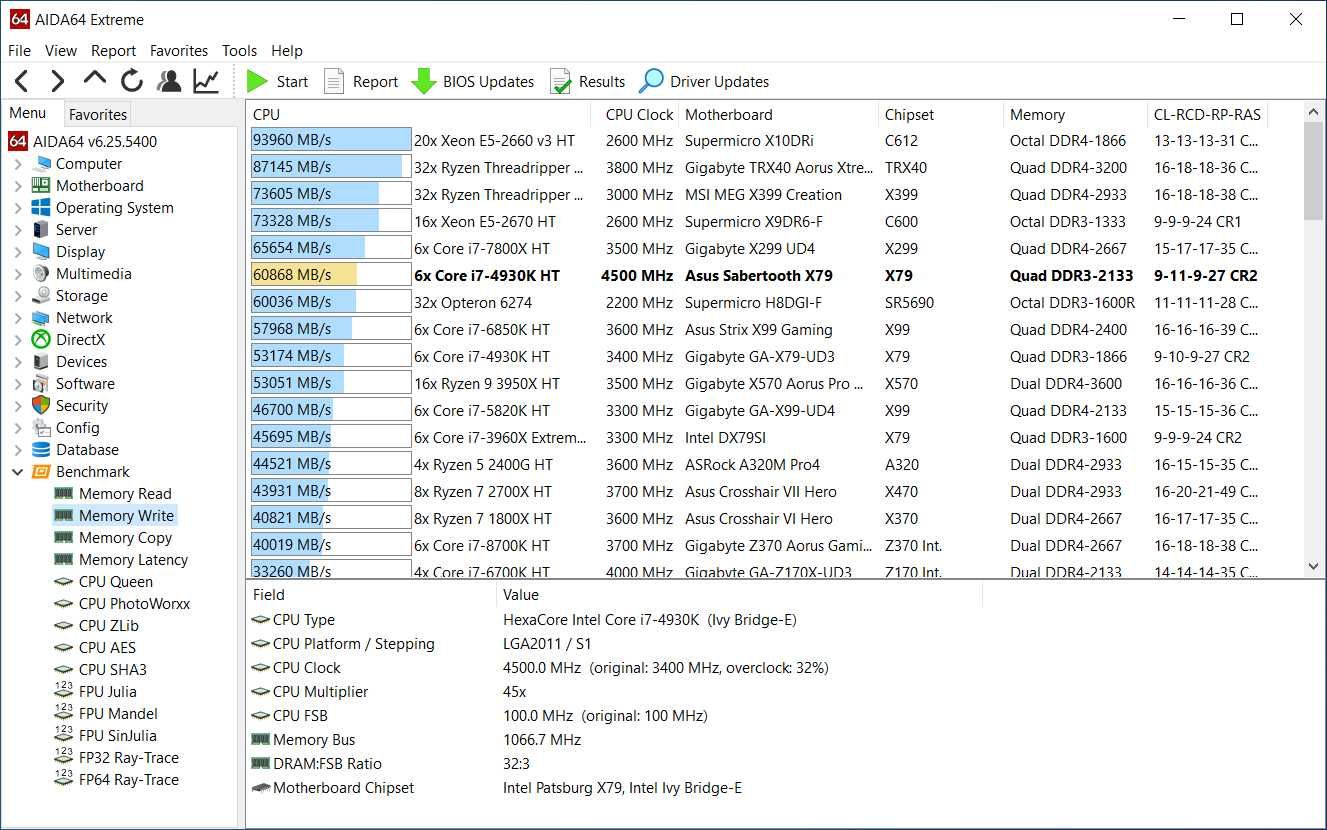Expand the Operating System tree node

pyautogui.click(x=18, y=208)
